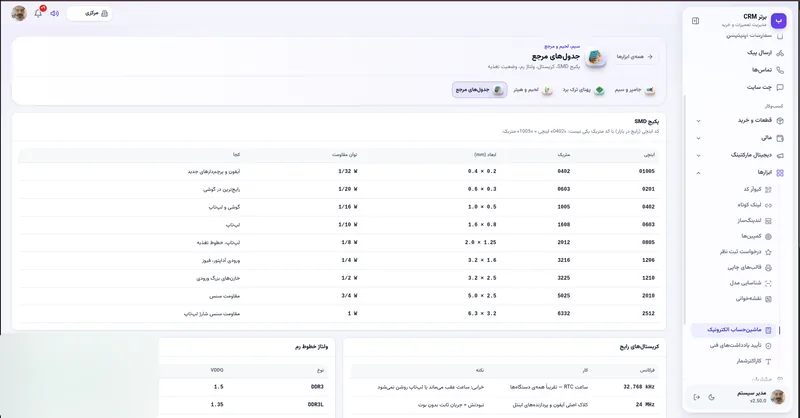Click the phone icon beside تماس‌ها

point(780,70)
